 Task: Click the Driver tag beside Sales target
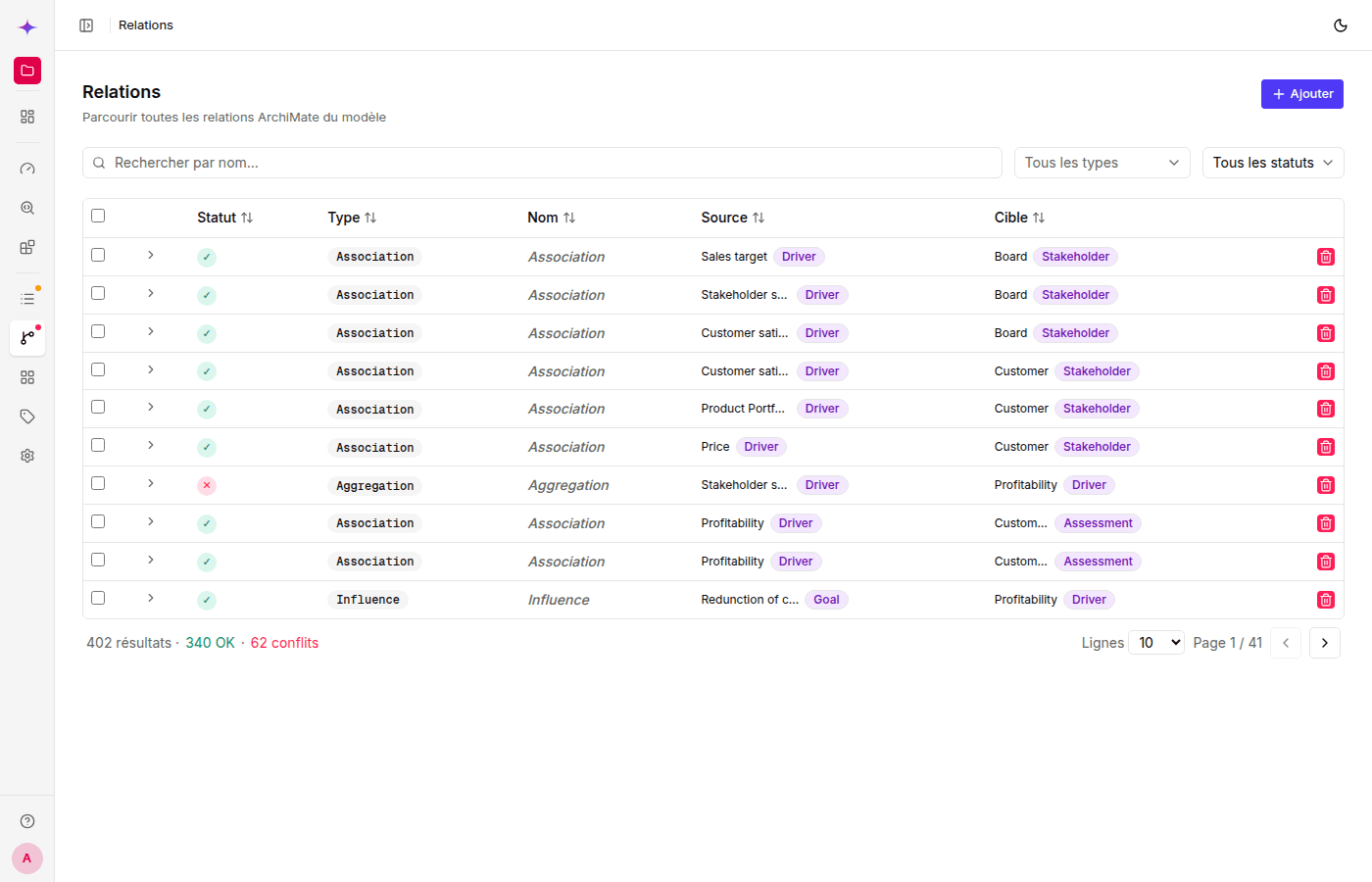[x=799, y=257]
